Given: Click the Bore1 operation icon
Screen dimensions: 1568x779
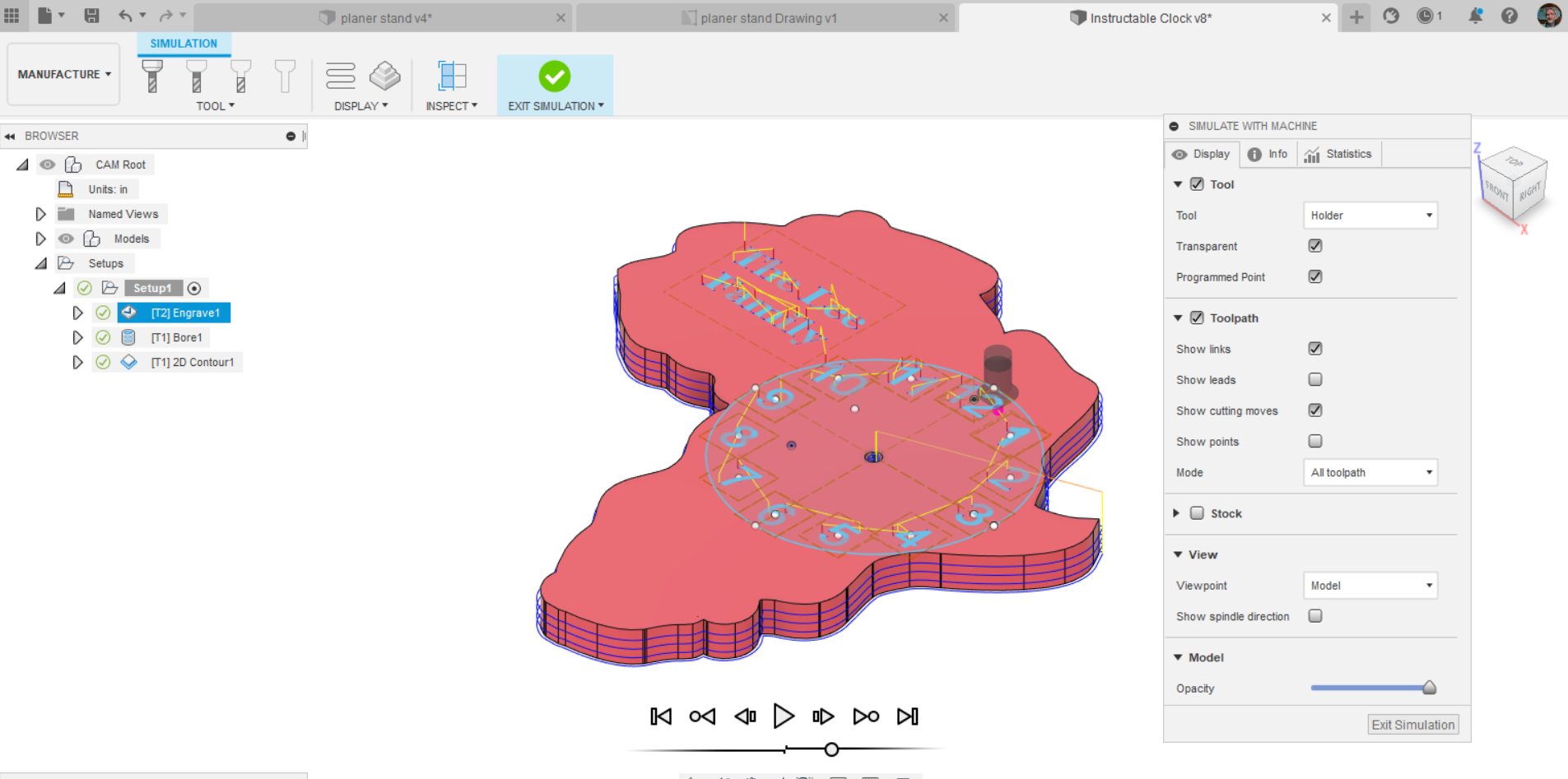Looking at the screenshot, I should 128,337.
